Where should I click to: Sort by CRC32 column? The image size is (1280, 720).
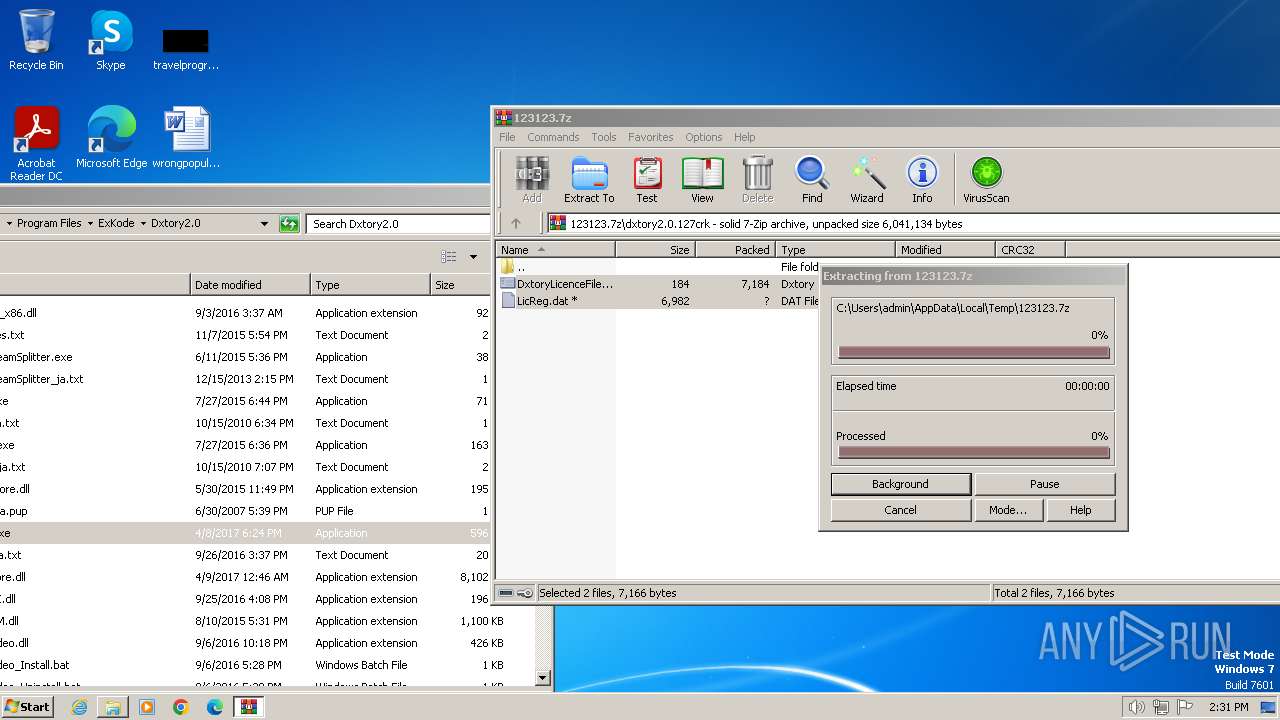tap(1030, 250)
